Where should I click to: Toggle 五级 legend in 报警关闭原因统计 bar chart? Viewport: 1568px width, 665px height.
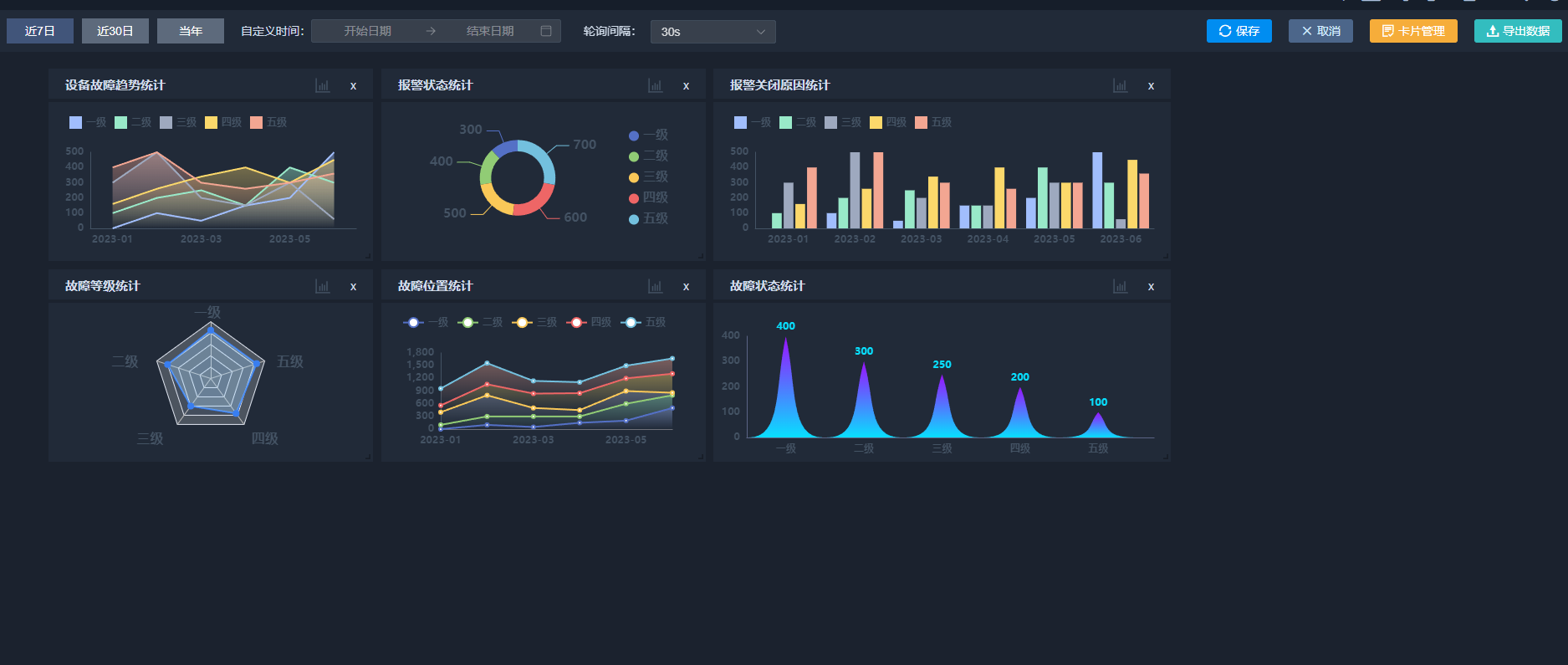933,122
